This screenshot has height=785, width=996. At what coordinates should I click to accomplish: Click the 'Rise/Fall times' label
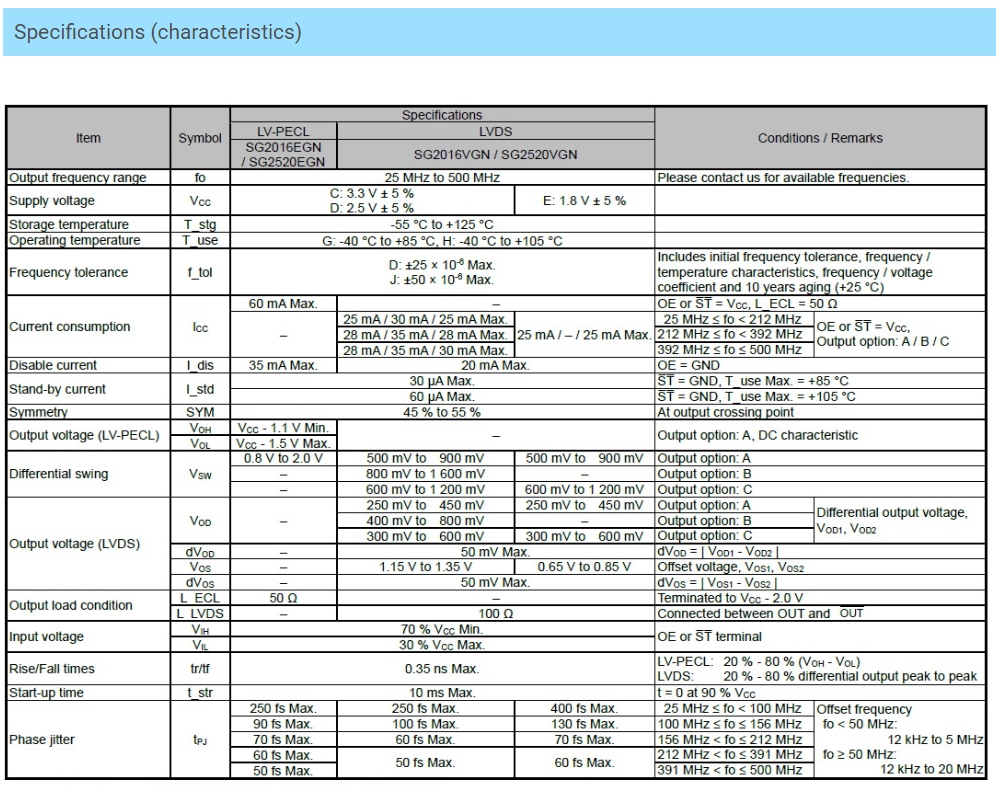click(x=51, y=669)
